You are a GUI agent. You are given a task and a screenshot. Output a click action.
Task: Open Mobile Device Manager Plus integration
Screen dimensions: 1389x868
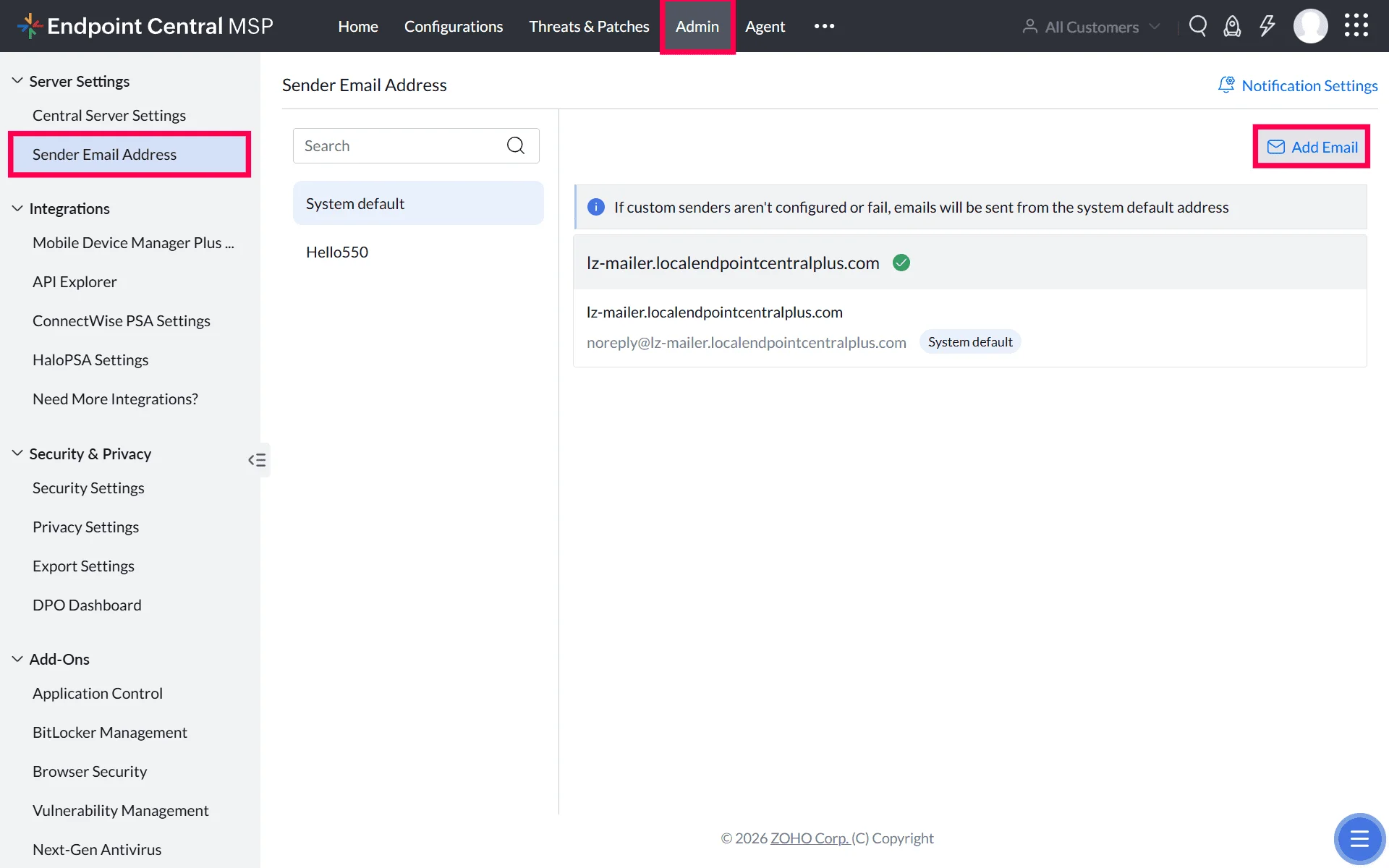point(133,242)
